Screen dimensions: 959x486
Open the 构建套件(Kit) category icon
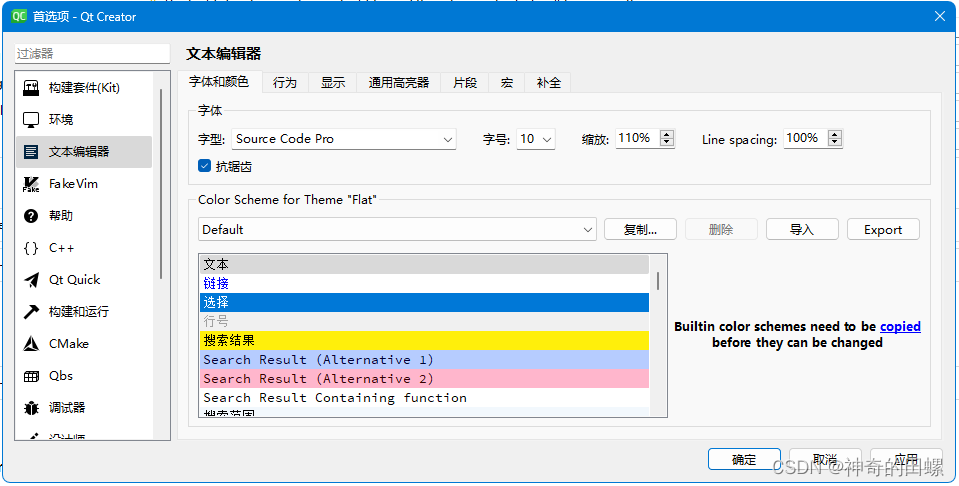pos(31,88)
